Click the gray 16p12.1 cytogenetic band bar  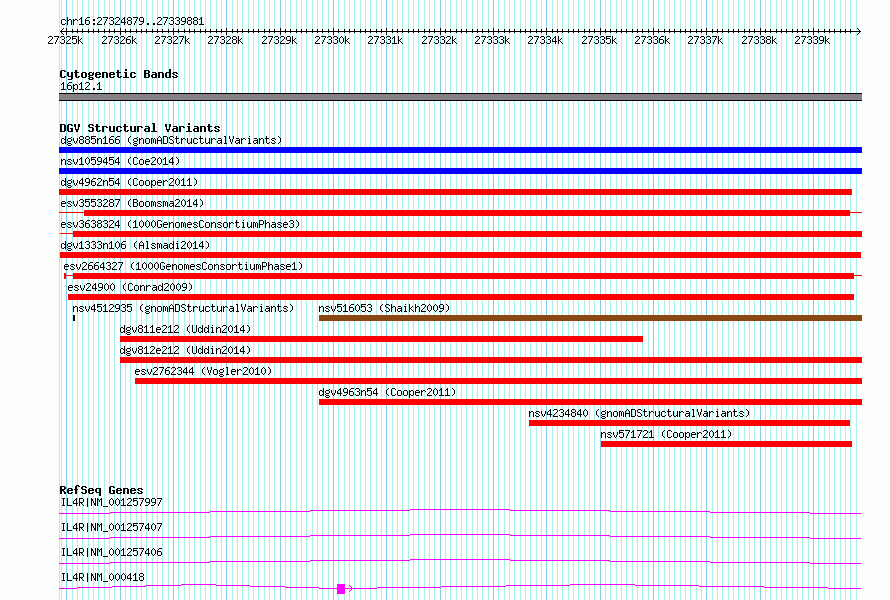(x=460, y=97)
